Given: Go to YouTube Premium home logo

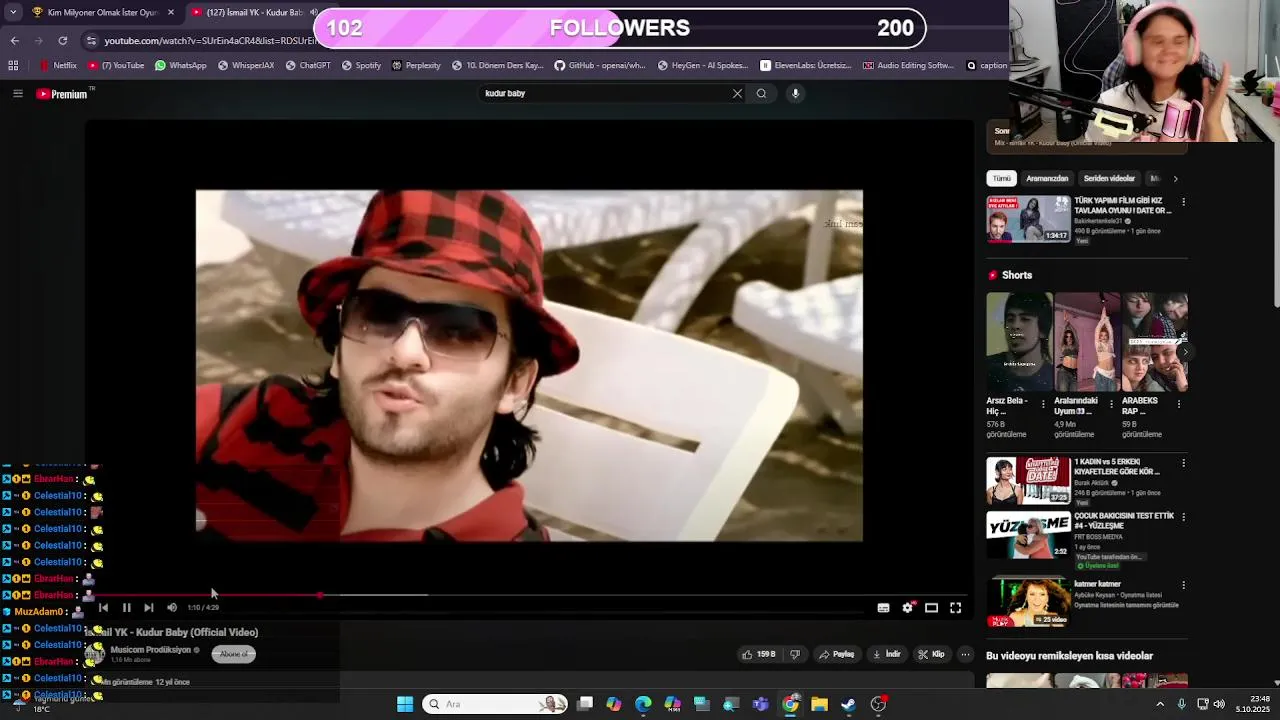Looking at the screenshot, I should (x=62, y=94).
